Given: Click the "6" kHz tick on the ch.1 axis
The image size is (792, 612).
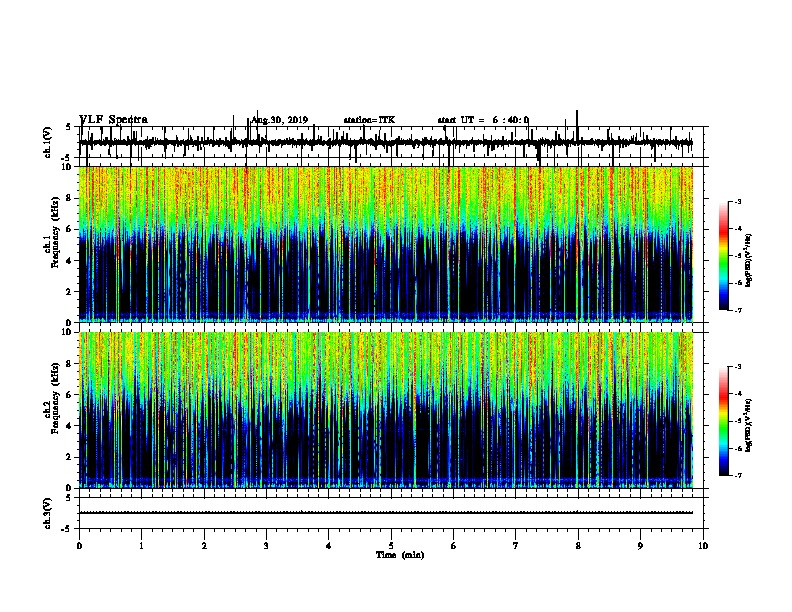Looking at the screenshot, I should coord(70,230).
